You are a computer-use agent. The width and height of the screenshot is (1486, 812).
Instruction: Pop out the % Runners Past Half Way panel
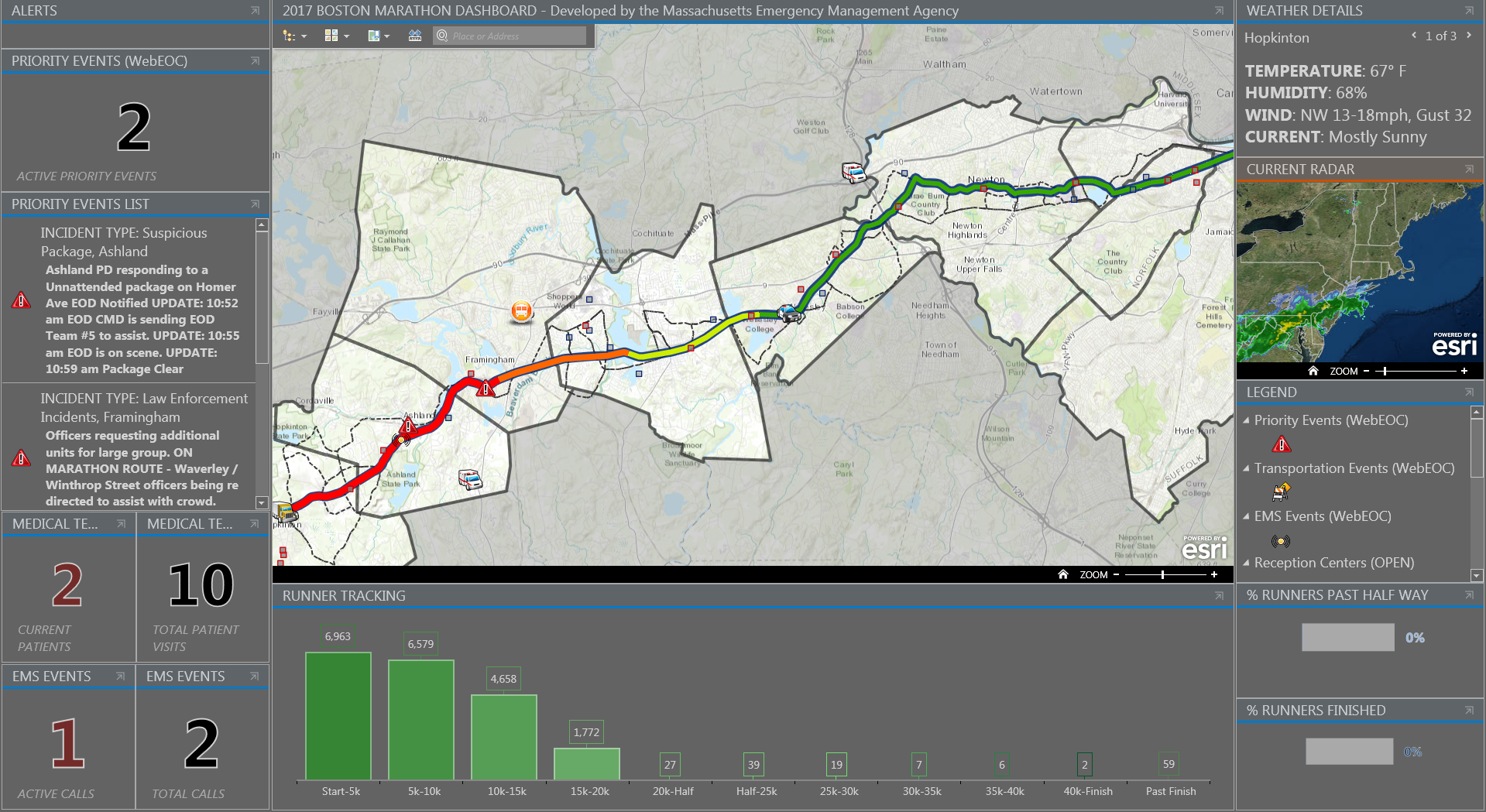pos(1469,594)
